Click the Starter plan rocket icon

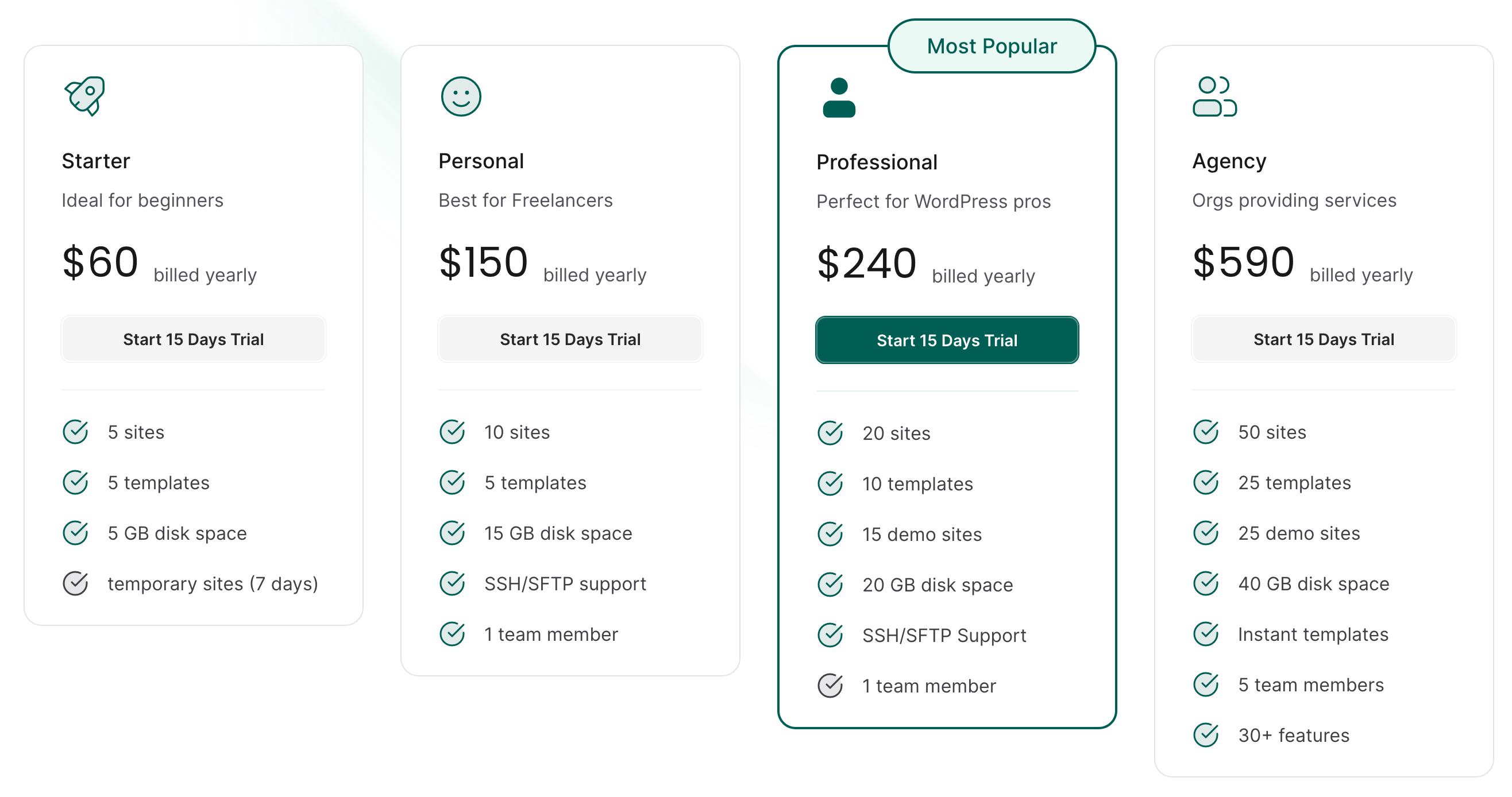(85, 96)
